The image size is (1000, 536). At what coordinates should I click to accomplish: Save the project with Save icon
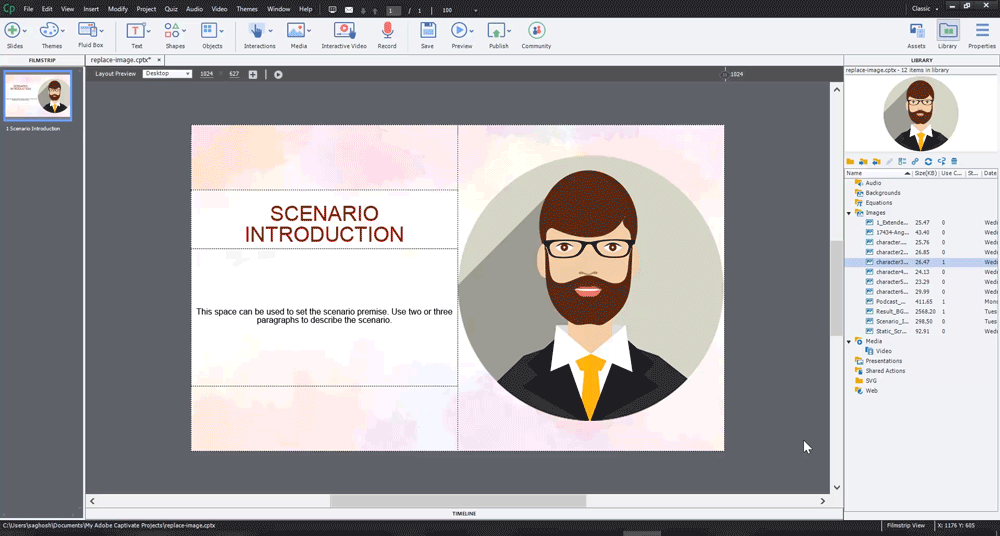point(427,30)
